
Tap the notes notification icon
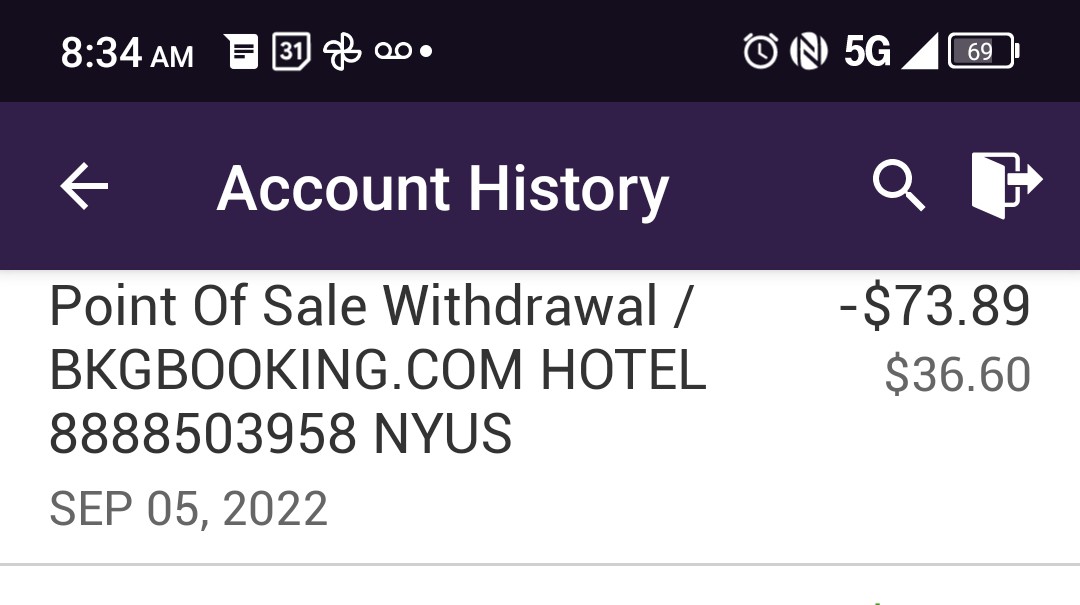pyautogui.click(x=242, y=51)
